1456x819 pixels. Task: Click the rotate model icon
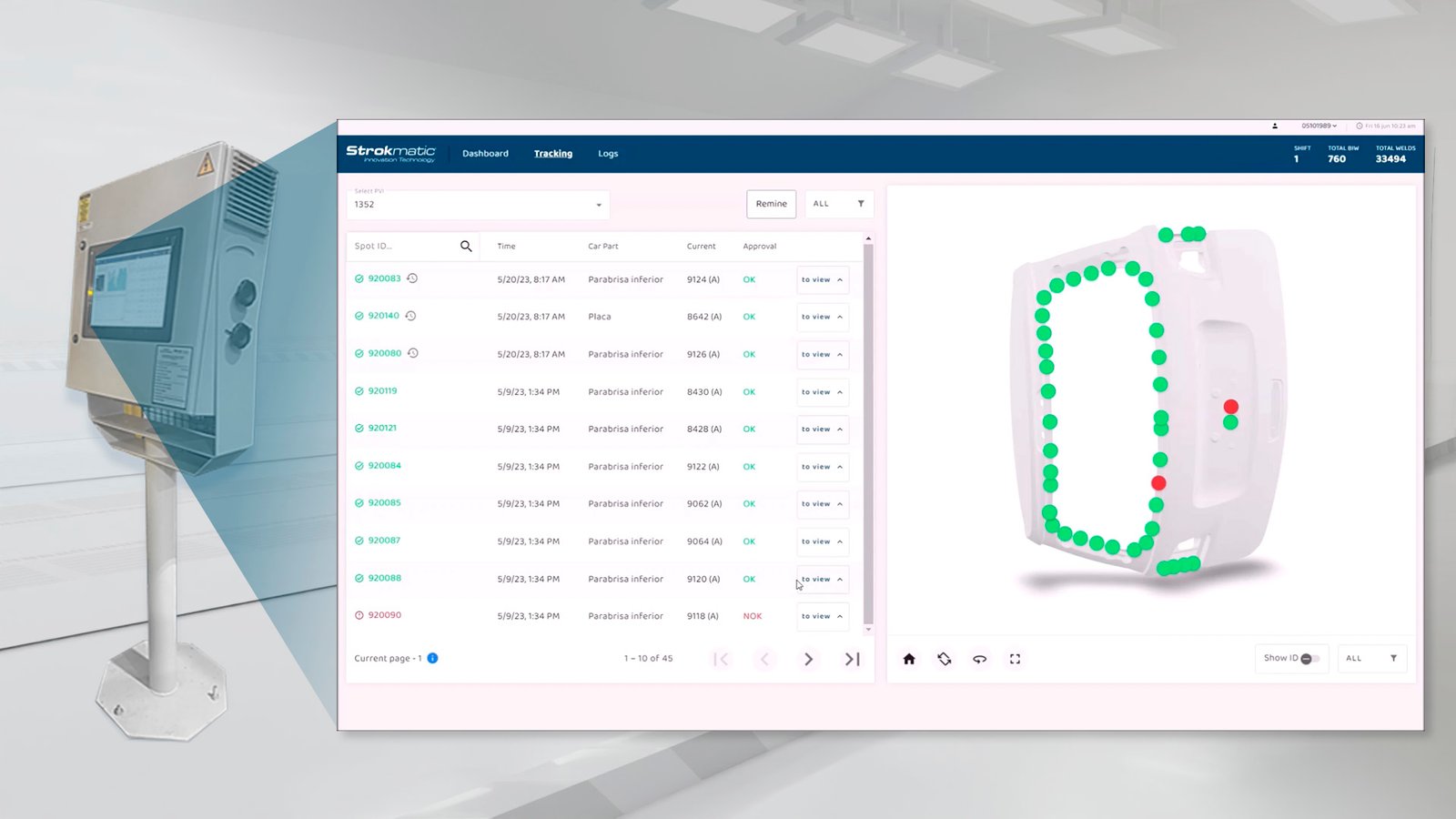click(944, 659)
